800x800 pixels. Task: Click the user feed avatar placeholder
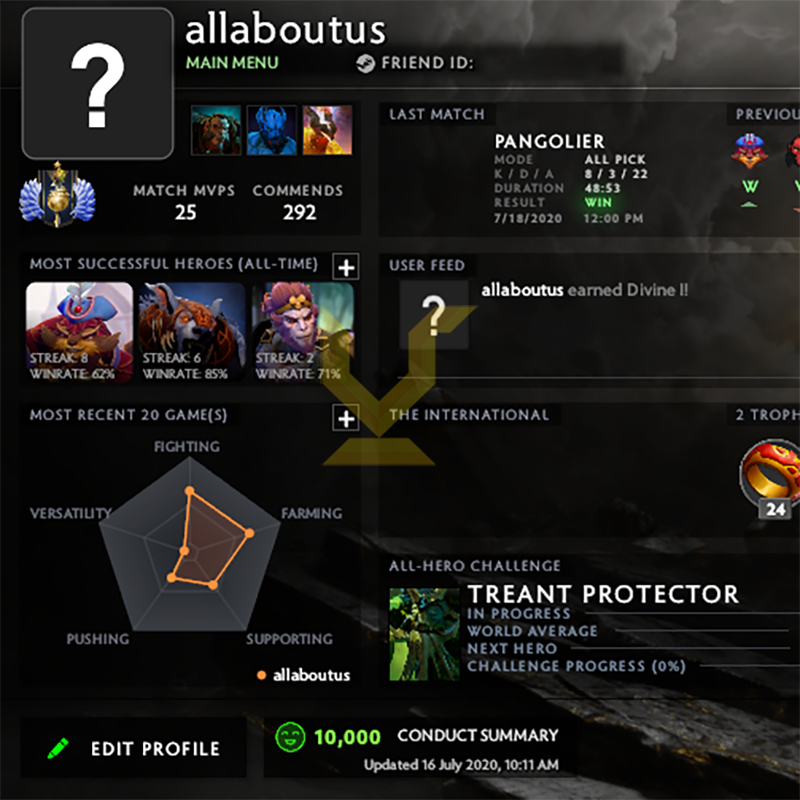point(434,315)
